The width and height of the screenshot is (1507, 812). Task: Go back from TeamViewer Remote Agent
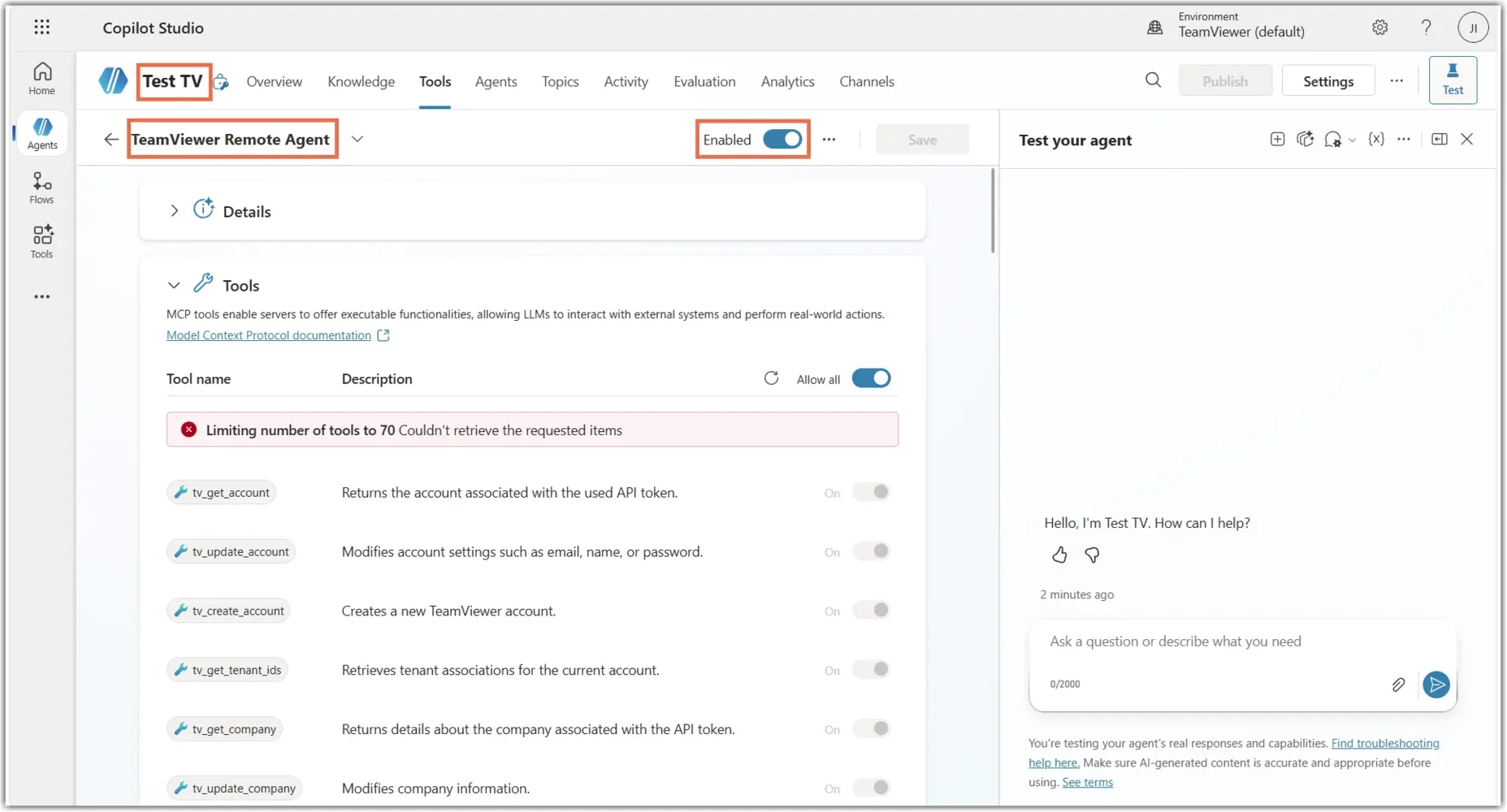coord(111,140)
